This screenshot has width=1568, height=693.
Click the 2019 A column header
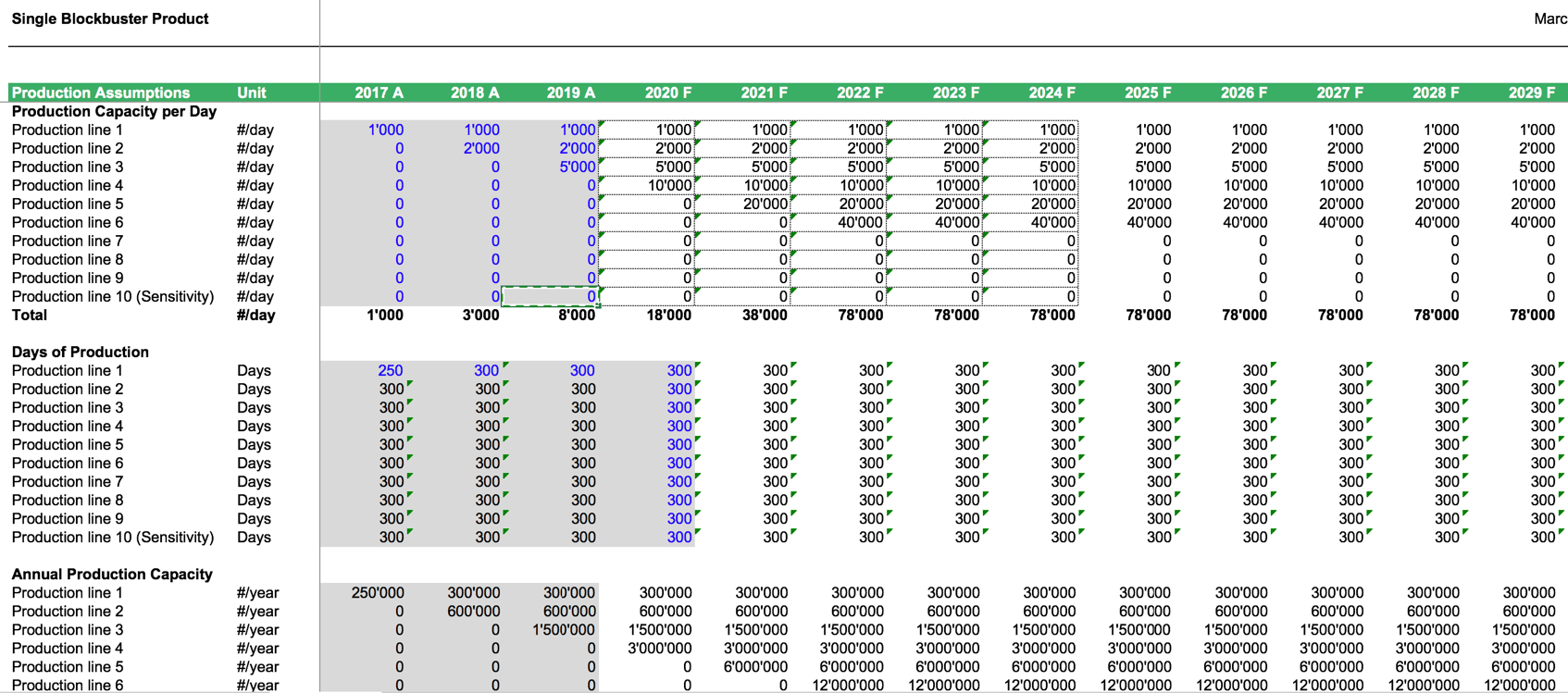tap(571, 93)
